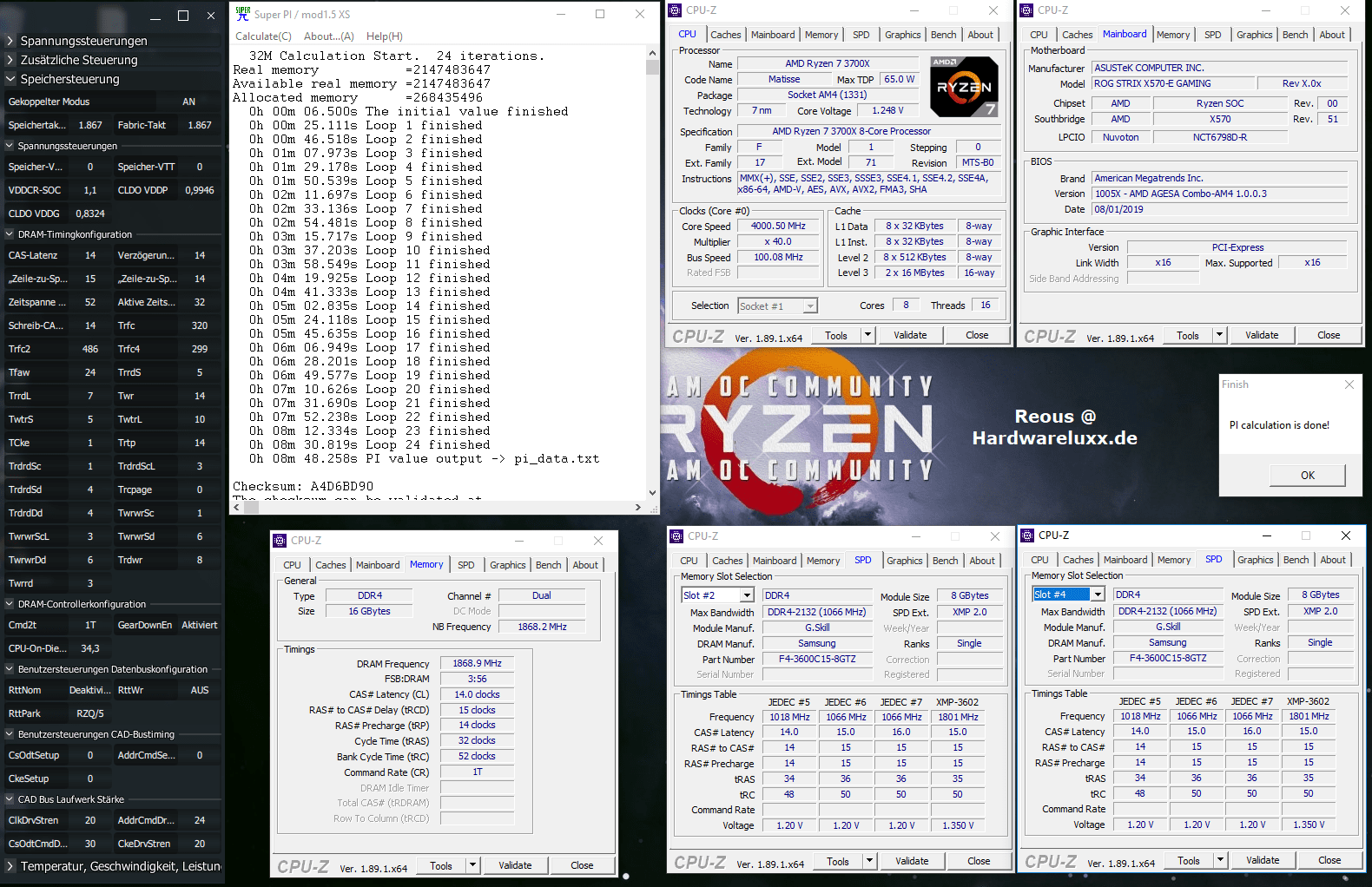Screen dimensions: 1372x887
Task: Select Graphics tab in the Mainboard tab window
Action: point(1255,35)
